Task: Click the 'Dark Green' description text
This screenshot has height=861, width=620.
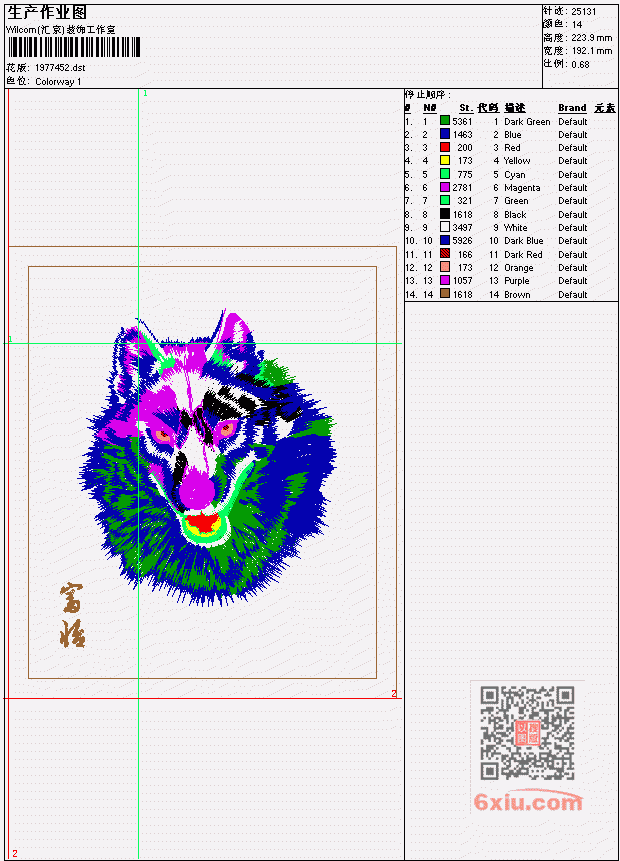Action: pos(527,122)
